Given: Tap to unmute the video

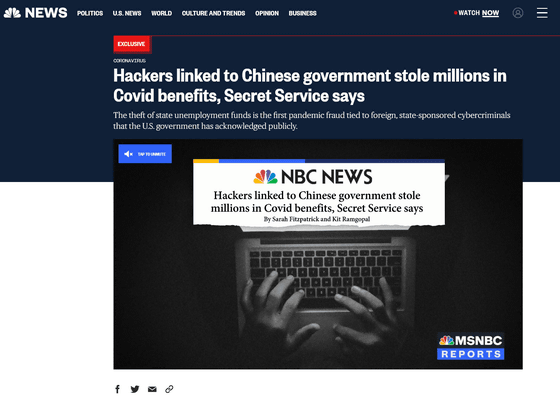Looking at the screenshot, I should (145, 154).
